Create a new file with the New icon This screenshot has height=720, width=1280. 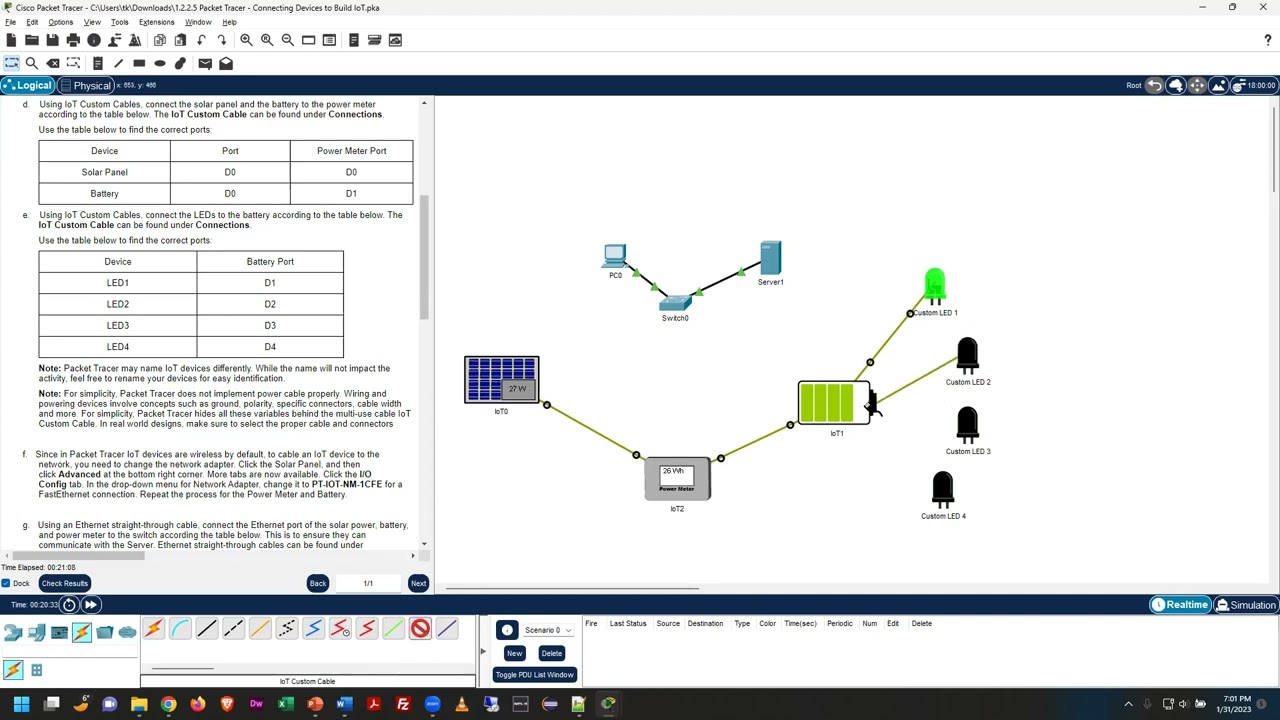(x=11, y=40)
